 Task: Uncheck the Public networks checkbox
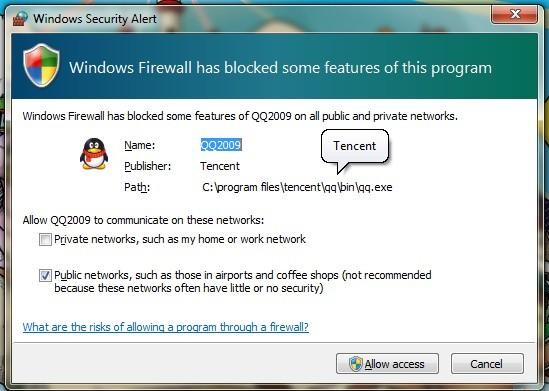click(x=45, y=275)
